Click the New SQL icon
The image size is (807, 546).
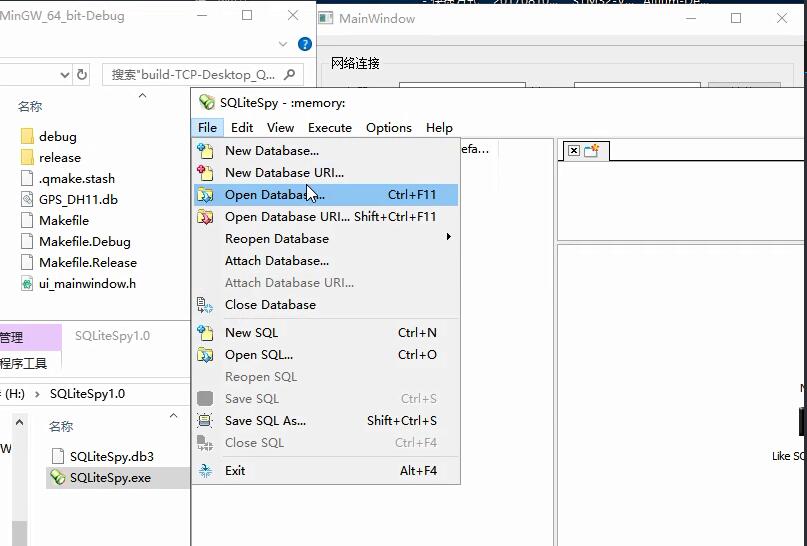[205, 332]
